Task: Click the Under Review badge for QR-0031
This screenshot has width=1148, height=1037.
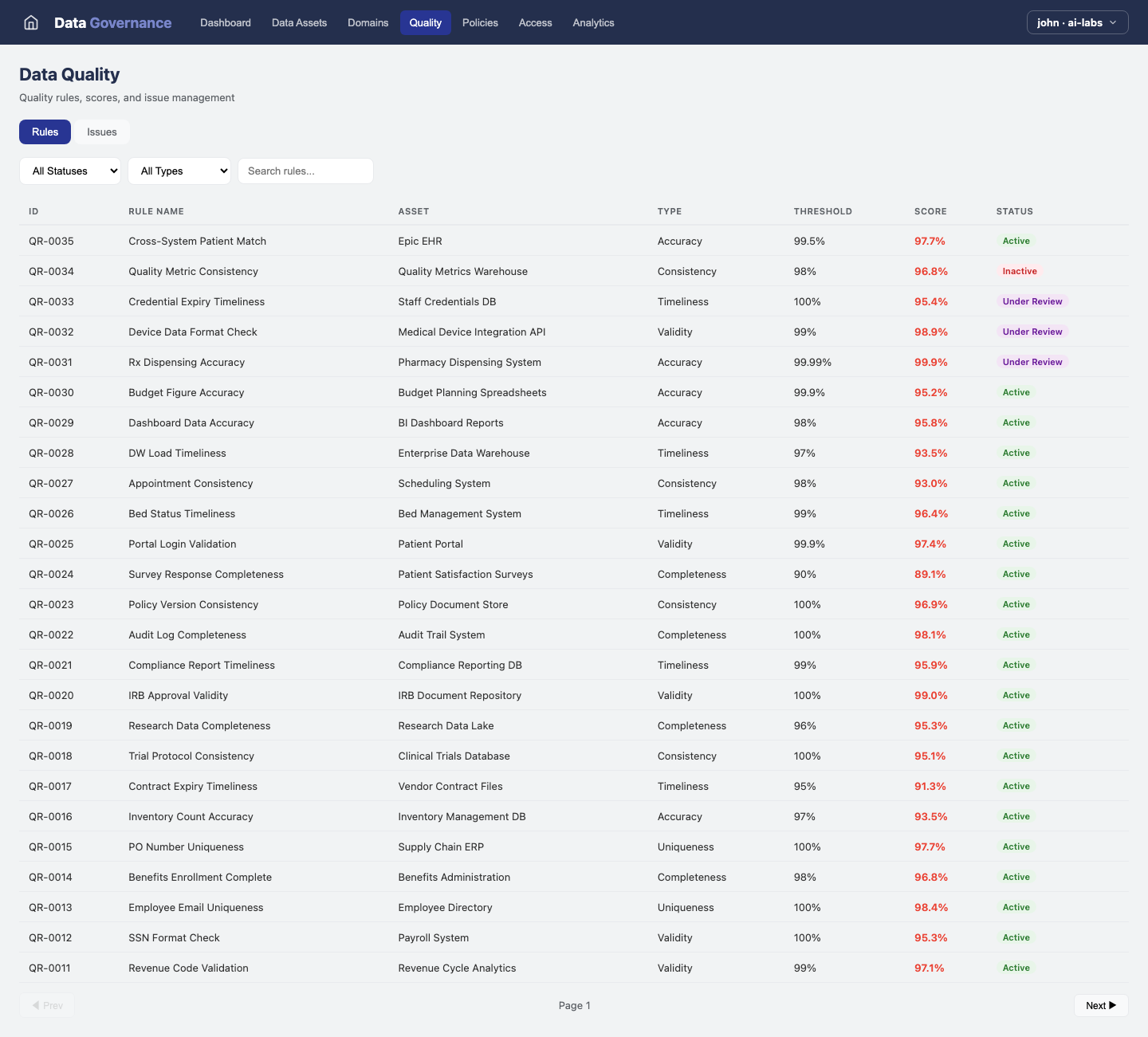Action: pyautogui.click(x=1032, y=362)
